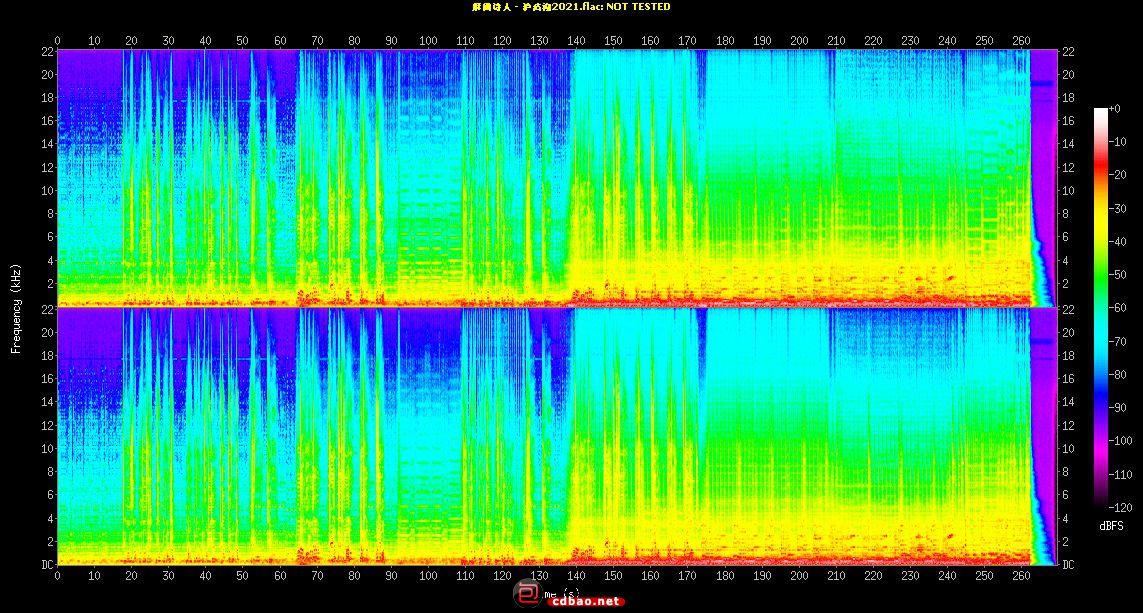The height and width of the screenshot is (613, 1143).
Task: Click the -80 level on color scale
Action: pyautogui.click(x=1117, y=375)
